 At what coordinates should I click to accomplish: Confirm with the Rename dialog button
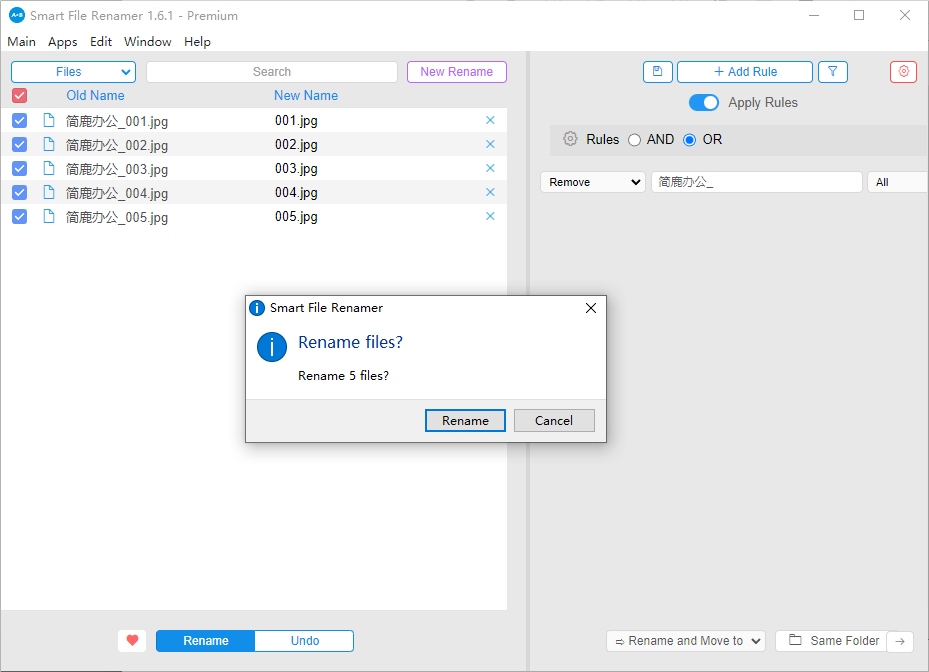pos(465,420)
